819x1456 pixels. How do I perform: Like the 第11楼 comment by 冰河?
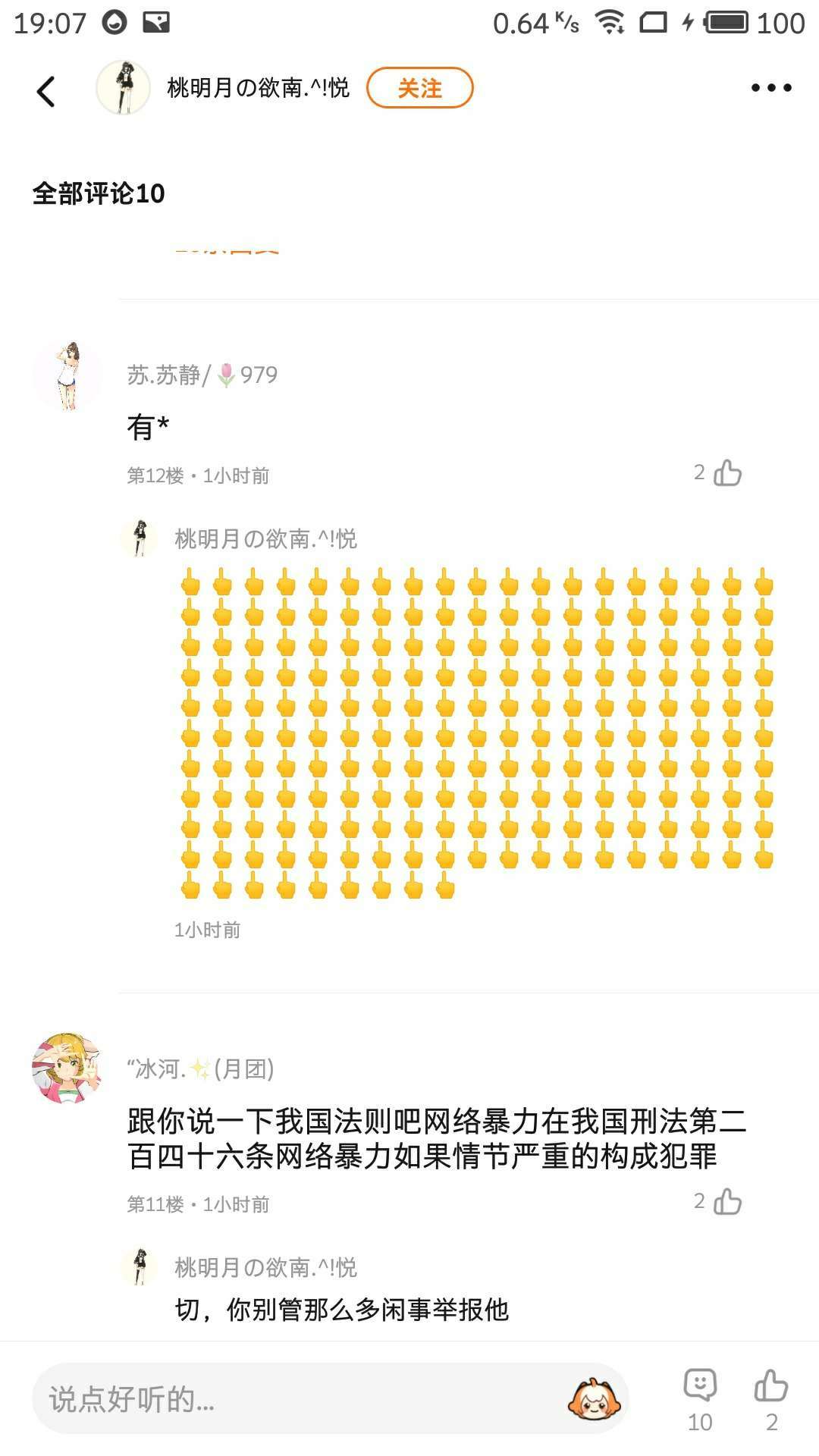[x=727, y=1201]
